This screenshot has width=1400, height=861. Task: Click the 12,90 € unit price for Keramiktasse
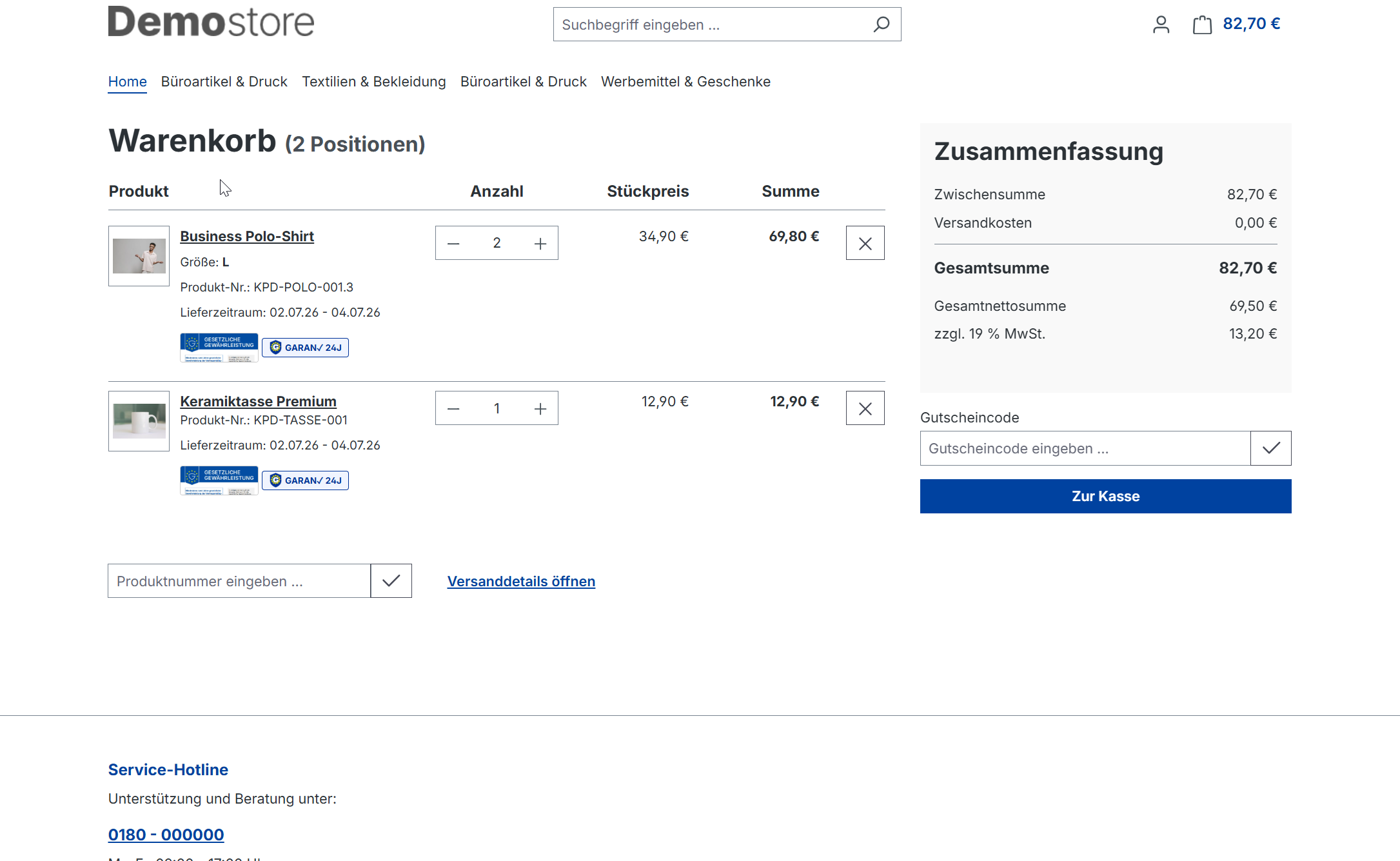pyautogui.click(x=665, y=402)
